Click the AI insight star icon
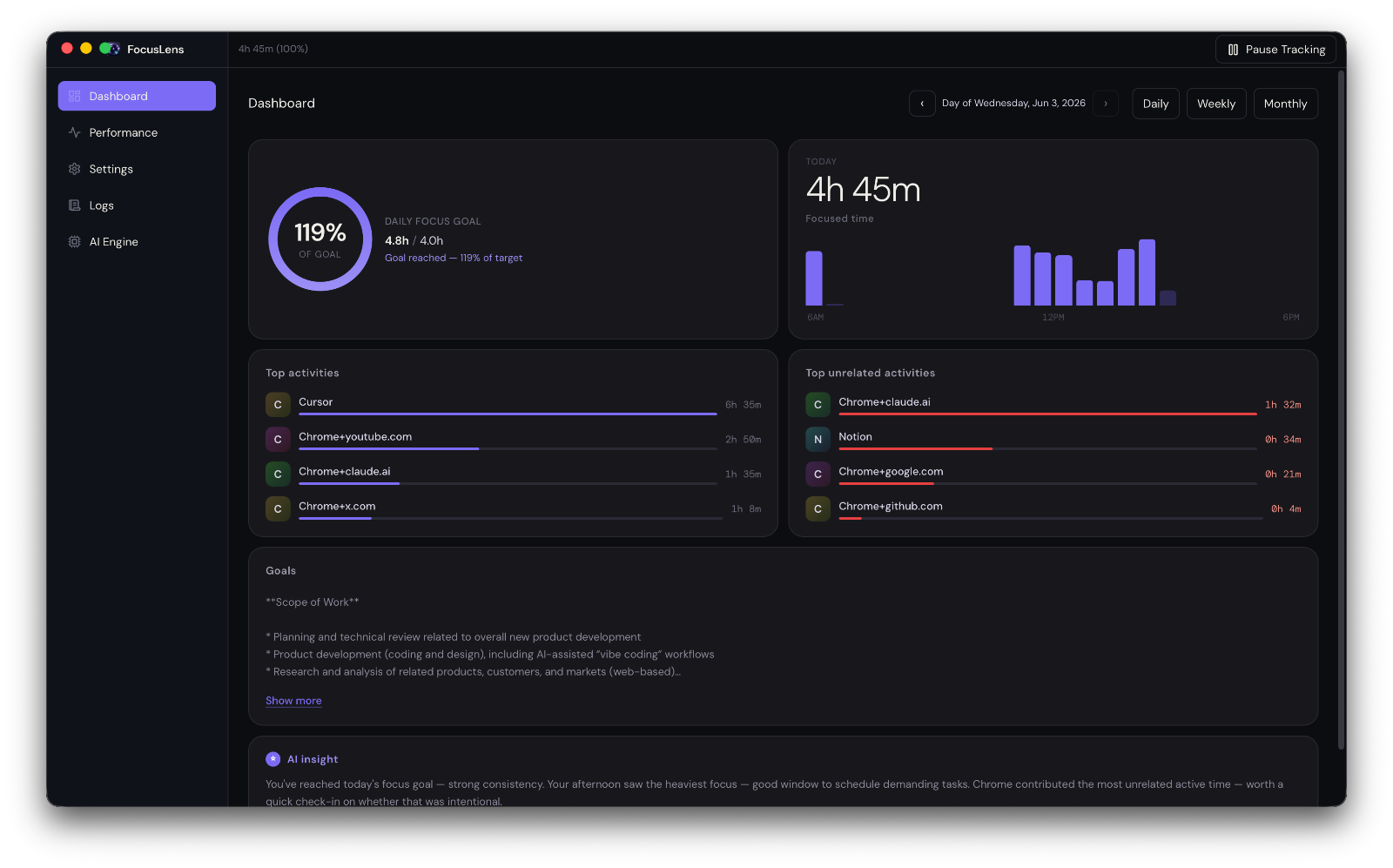Screen dimensions: 1393x868 (273, 759)
